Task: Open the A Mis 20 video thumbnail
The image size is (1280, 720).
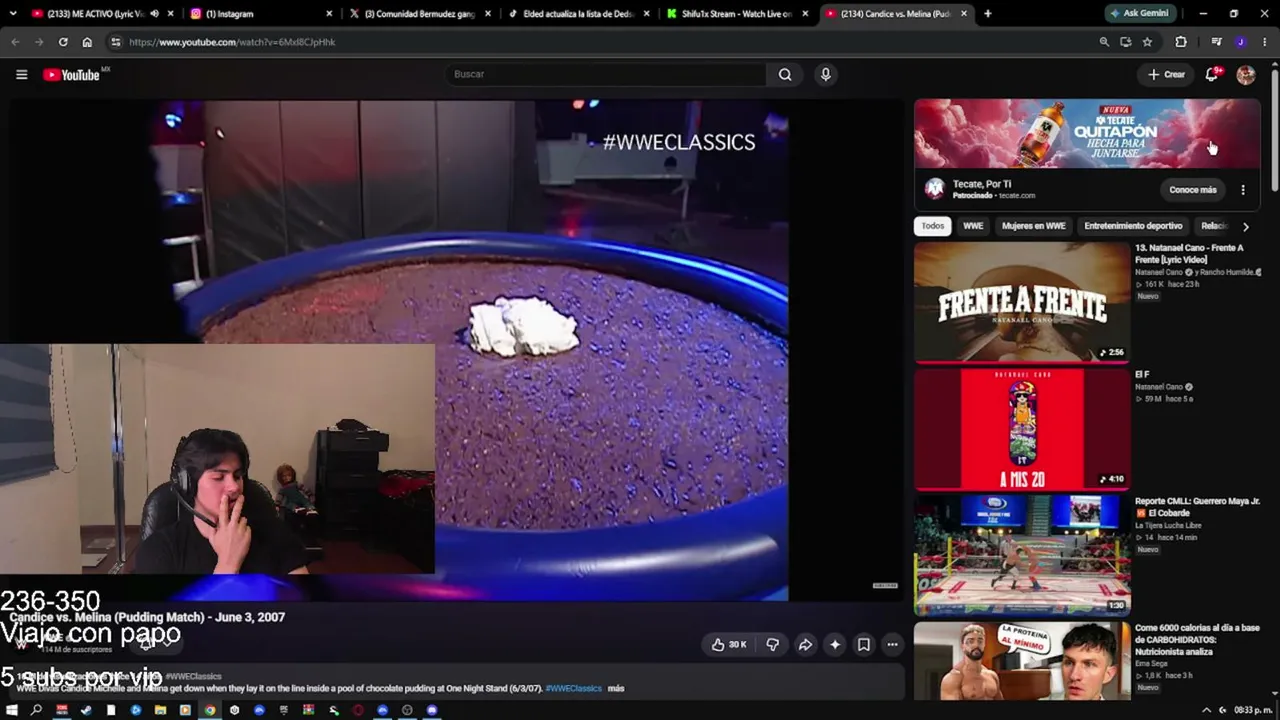Action: click(x=1021, y=429)
